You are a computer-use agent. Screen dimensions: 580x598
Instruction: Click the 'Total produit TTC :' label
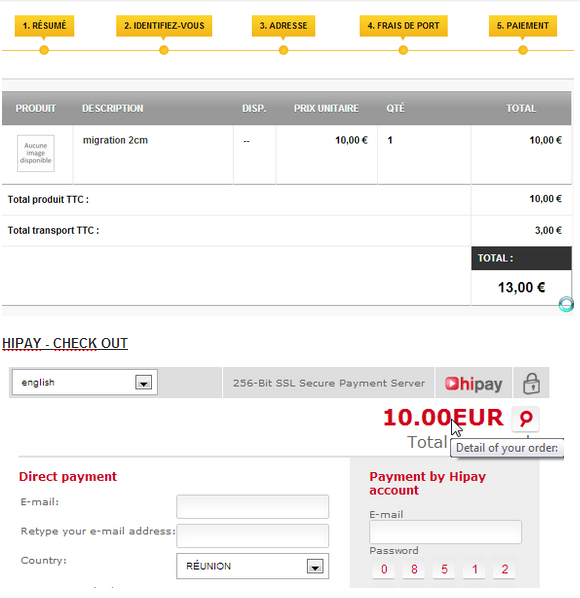(x=48, y=199)
